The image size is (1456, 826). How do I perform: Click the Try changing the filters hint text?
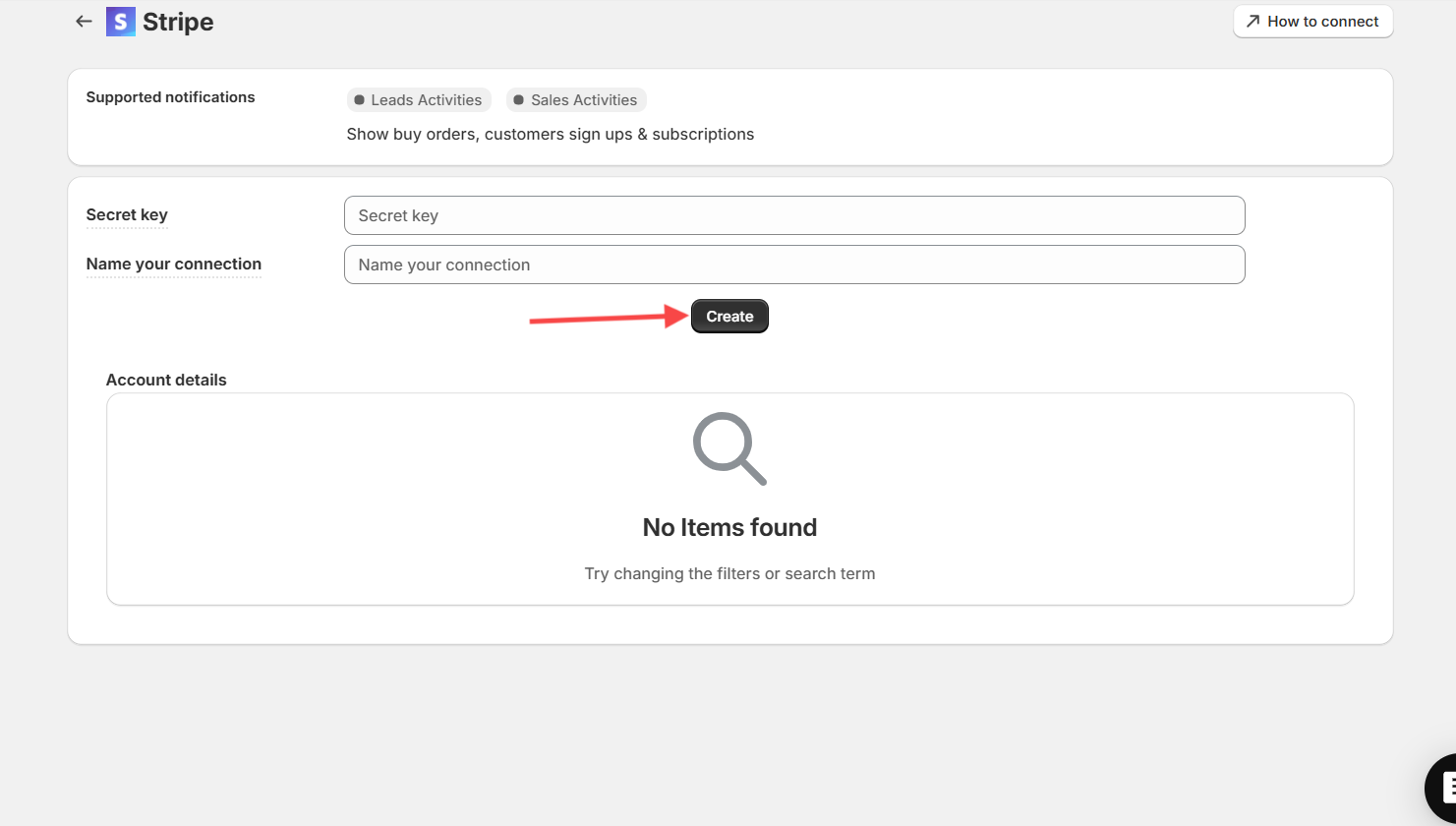pos(729,573)
